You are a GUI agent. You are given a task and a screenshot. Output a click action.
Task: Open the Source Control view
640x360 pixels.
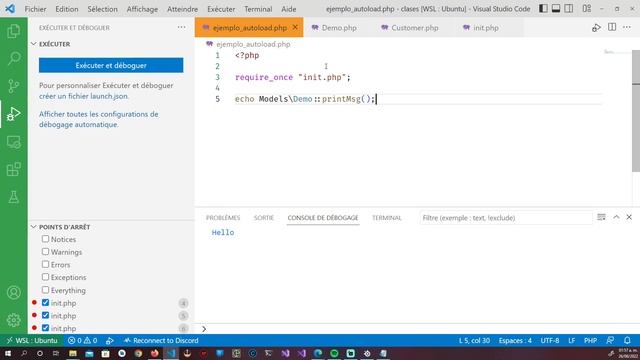click(x=13, y=86)
